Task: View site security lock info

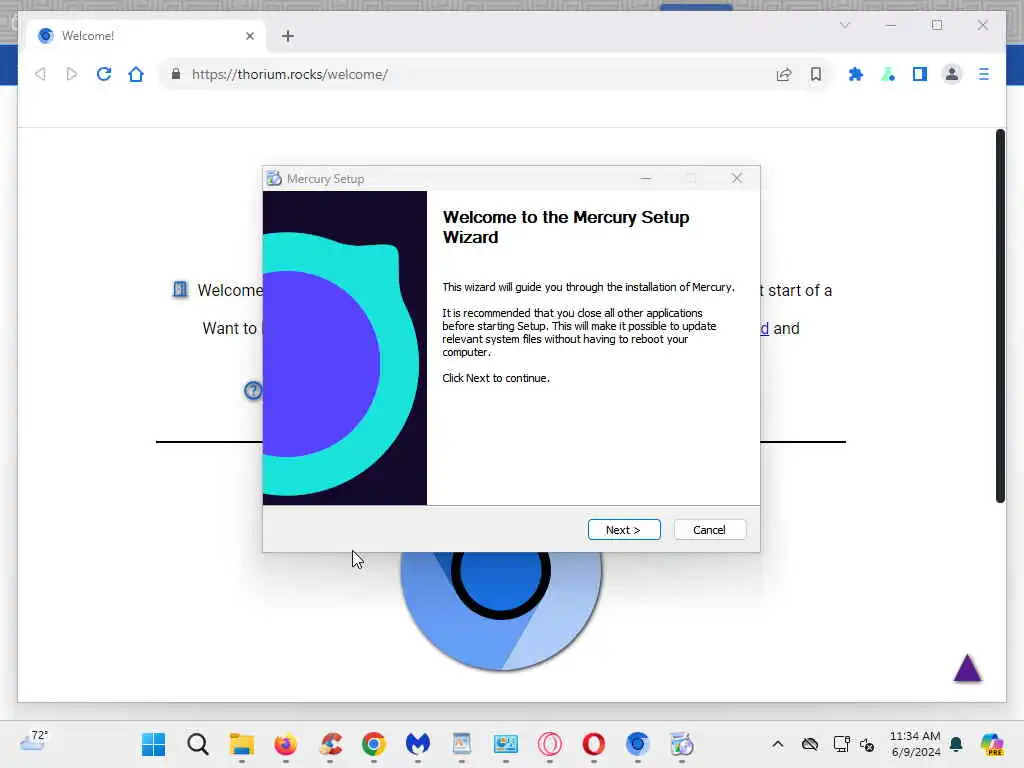Action: click(176, 74)
